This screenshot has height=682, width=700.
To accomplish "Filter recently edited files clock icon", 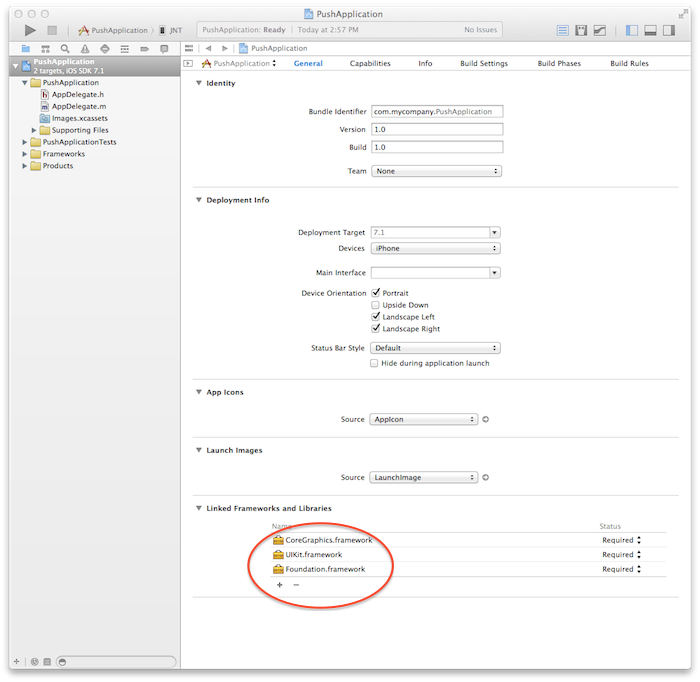I will 34,661.
